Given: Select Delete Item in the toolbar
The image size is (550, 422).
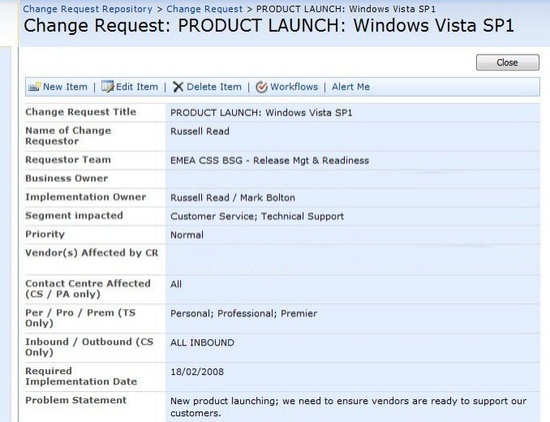Looking at the screenshot, I should pos(214,87).
